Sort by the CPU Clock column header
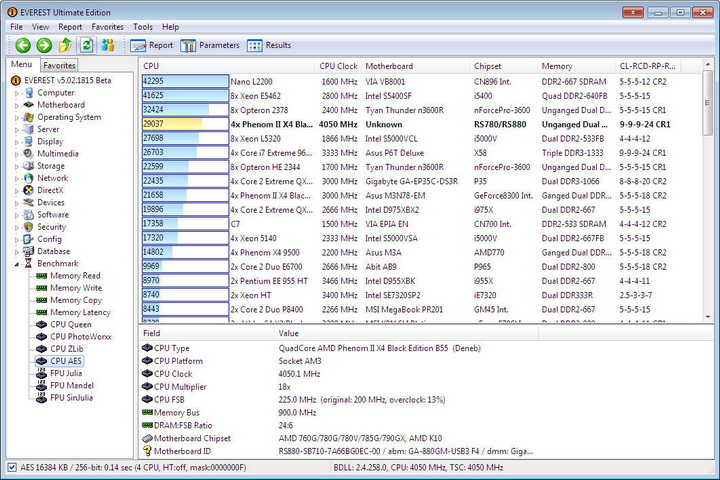720x480 pixels. tap(338, 66)
